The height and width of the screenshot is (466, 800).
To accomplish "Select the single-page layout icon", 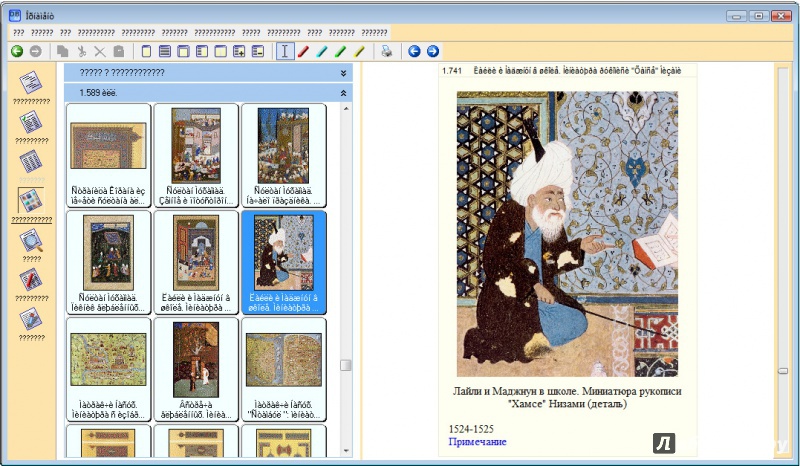I will [146, 51].
